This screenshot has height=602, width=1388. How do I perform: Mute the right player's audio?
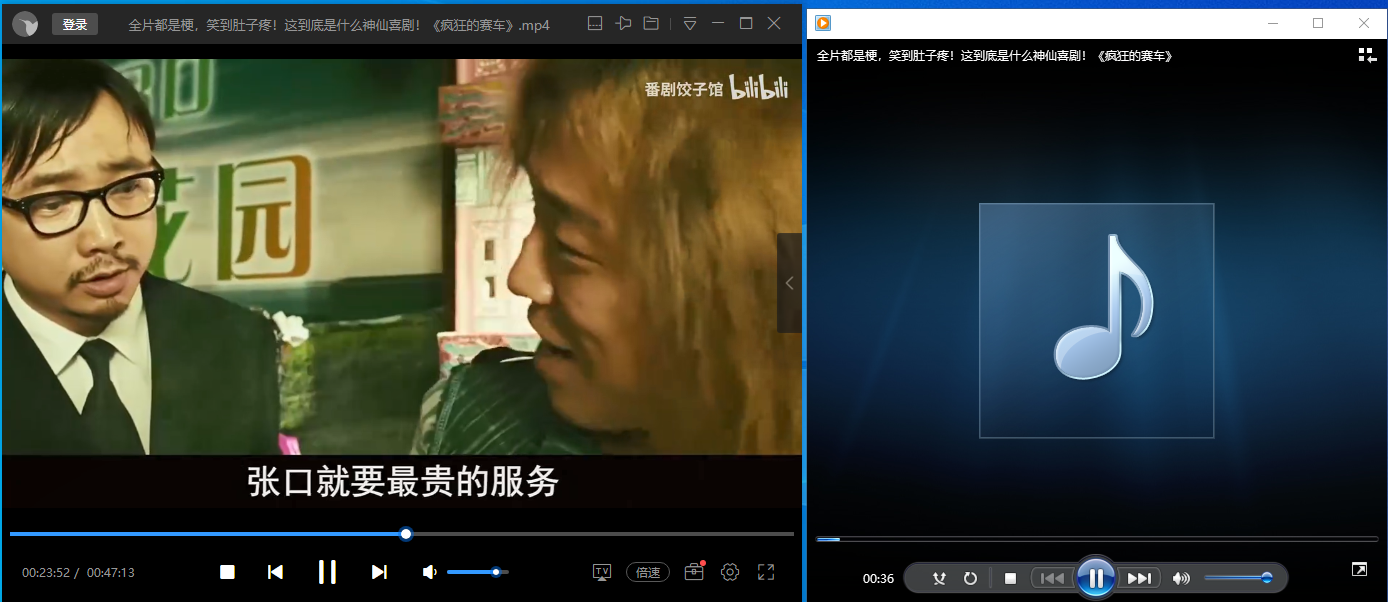tap(1181, 577)
